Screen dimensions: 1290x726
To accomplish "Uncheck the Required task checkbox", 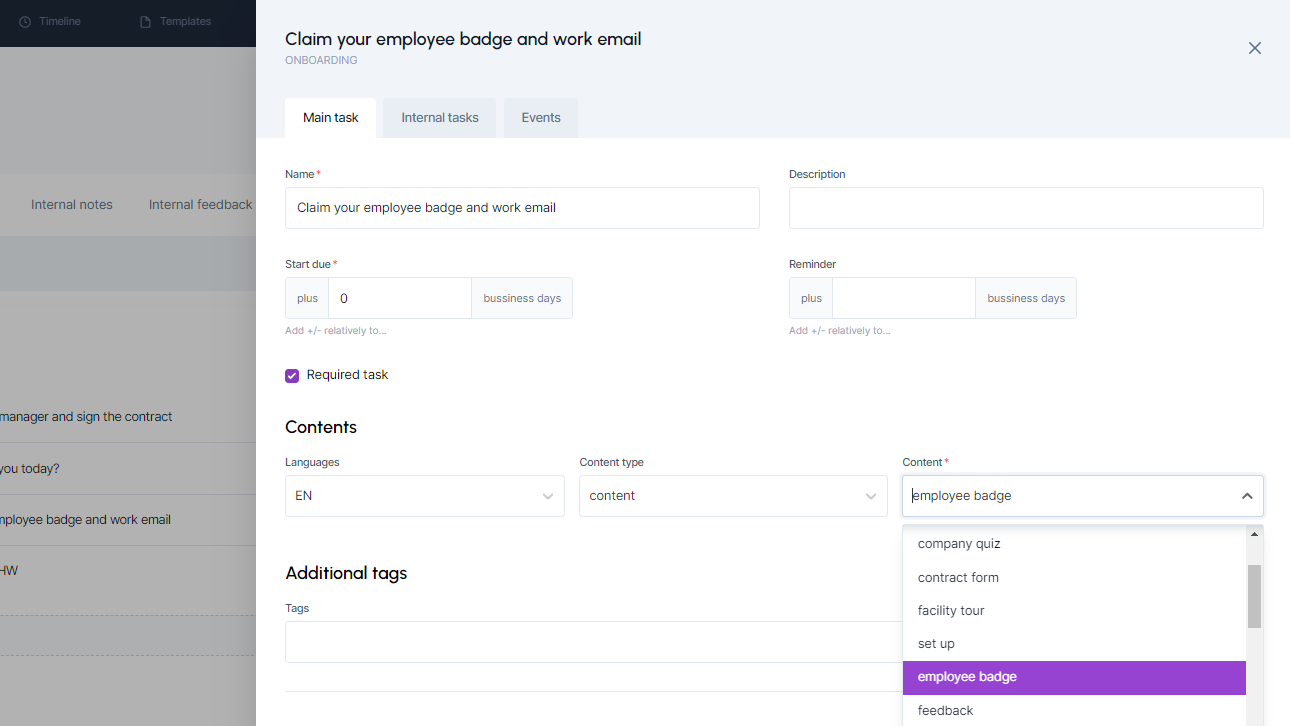I will [x=292, y=376].
